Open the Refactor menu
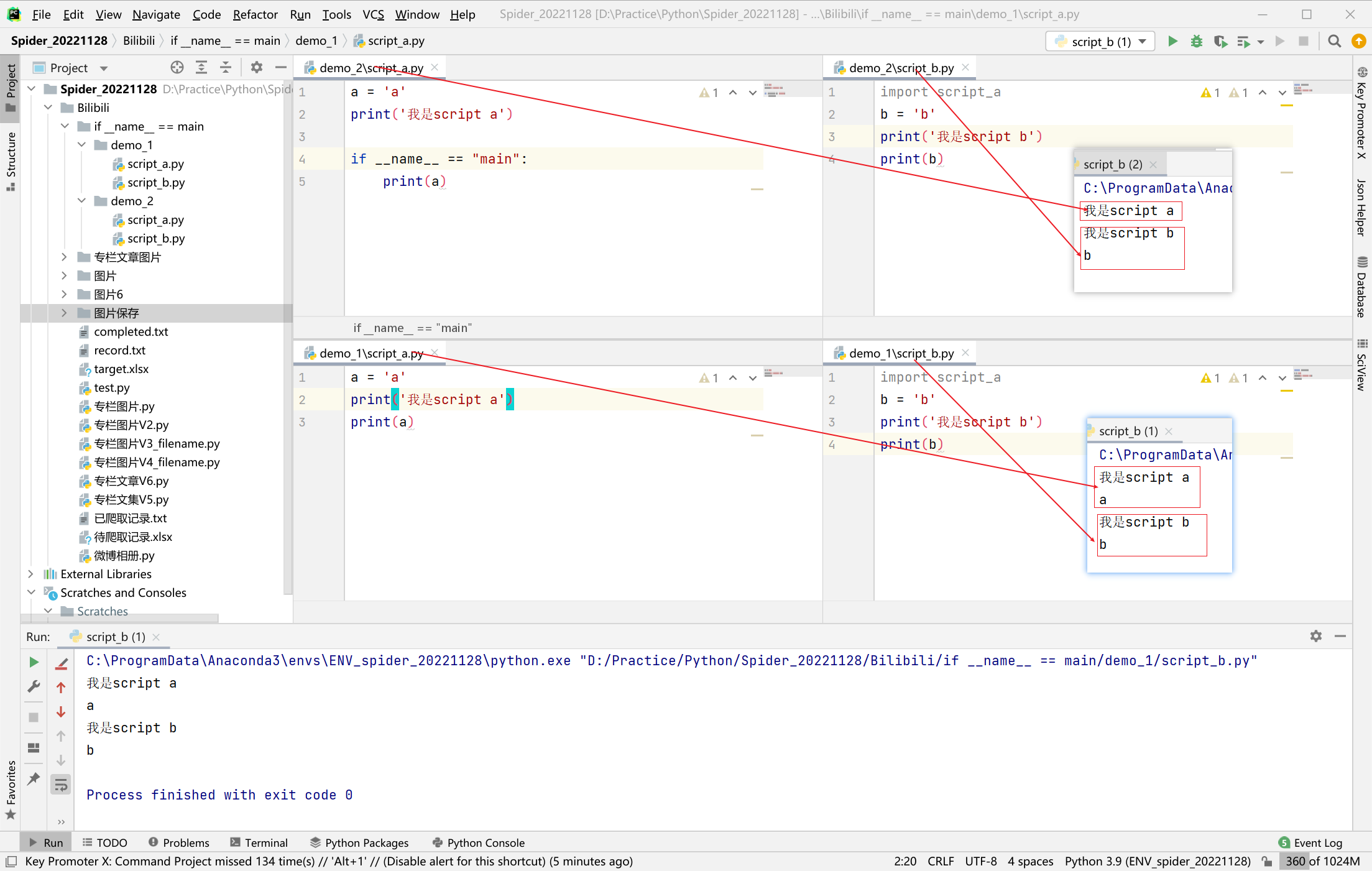Screen dimensions: 1372x871 click(x=255, y=14)
